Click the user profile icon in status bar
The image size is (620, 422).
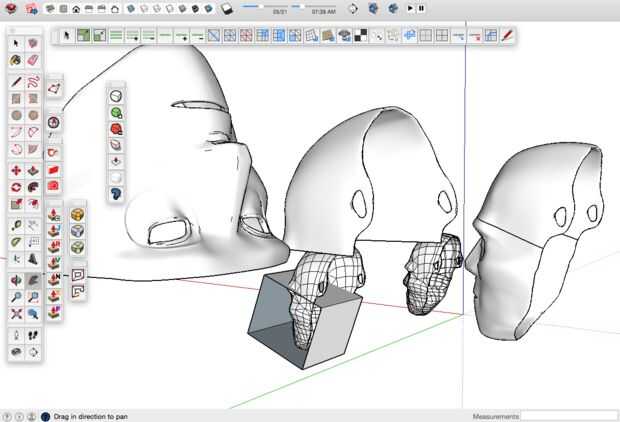tap(32, 415)
